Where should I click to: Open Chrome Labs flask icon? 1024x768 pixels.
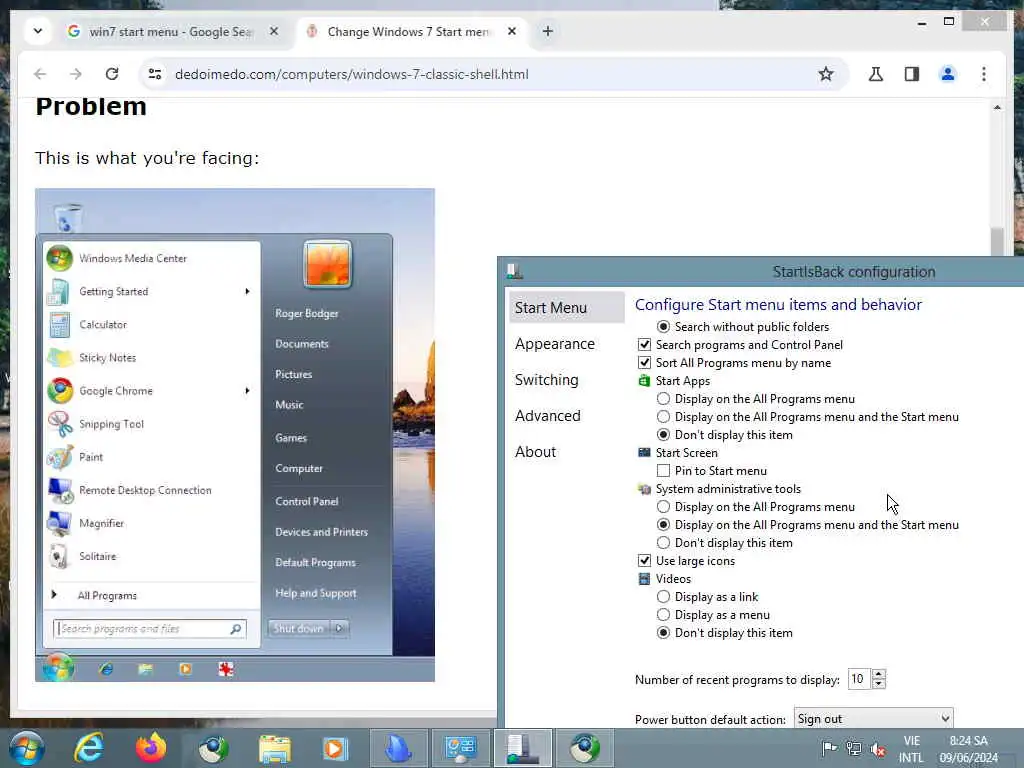click(876, 74)
